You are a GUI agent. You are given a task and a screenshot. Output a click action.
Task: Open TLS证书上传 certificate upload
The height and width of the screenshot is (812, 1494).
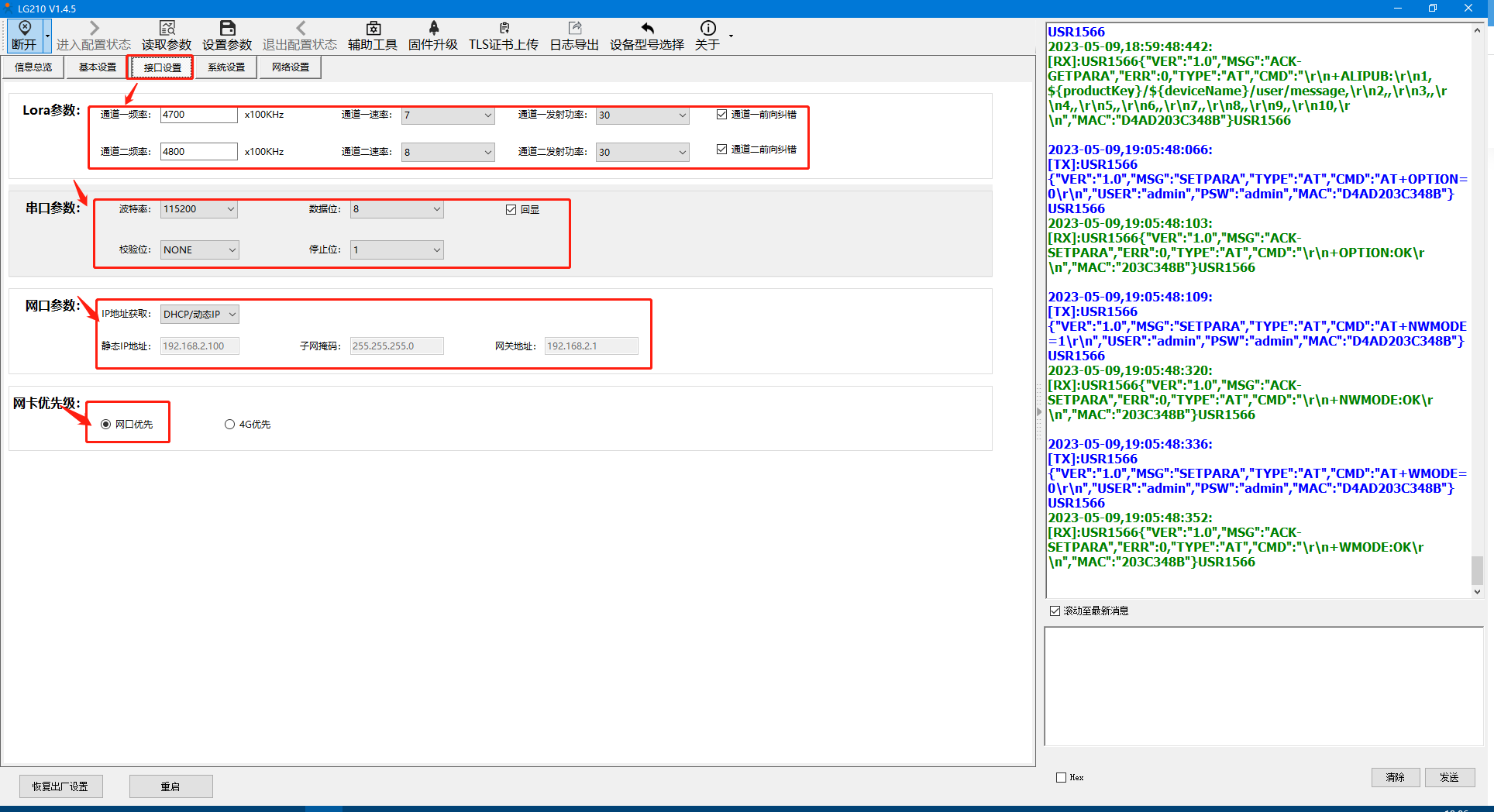(x=504, y=29)
